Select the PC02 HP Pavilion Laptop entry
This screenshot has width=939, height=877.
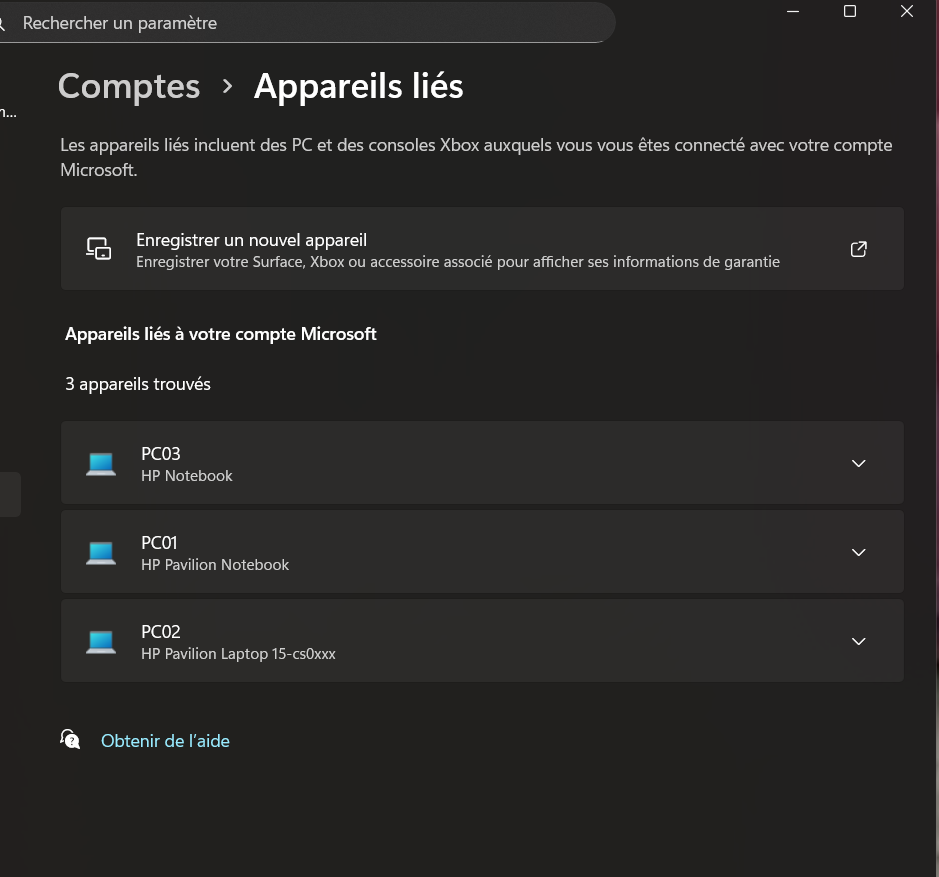(238, 642)
